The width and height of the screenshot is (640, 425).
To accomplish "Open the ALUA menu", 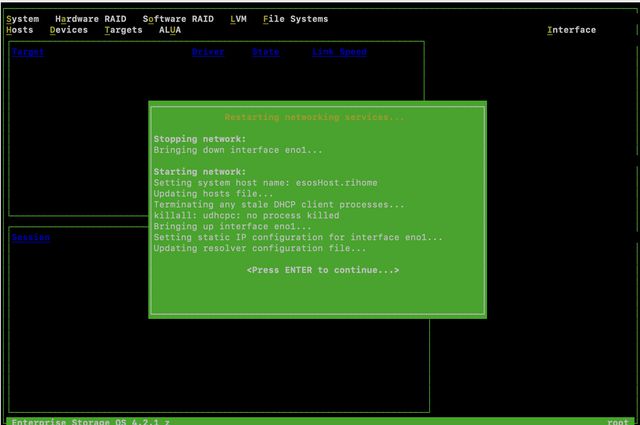I will click(x=170, y=30).
